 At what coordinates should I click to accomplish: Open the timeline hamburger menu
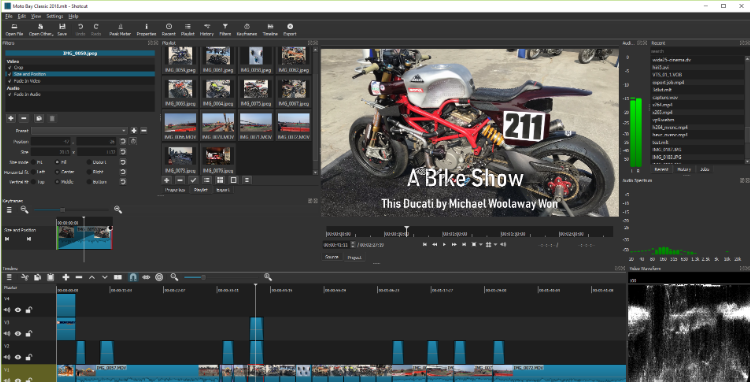(9, 277)
